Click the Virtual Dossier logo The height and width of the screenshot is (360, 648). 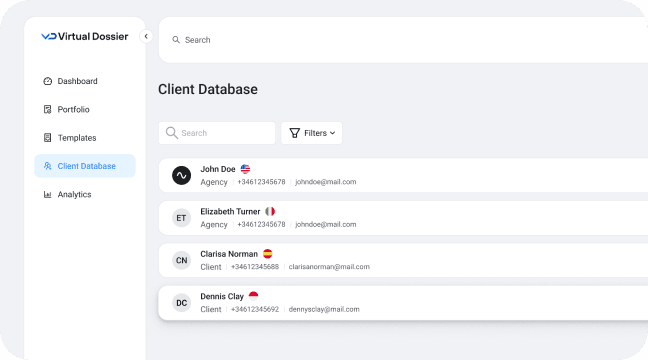[85, 36]
